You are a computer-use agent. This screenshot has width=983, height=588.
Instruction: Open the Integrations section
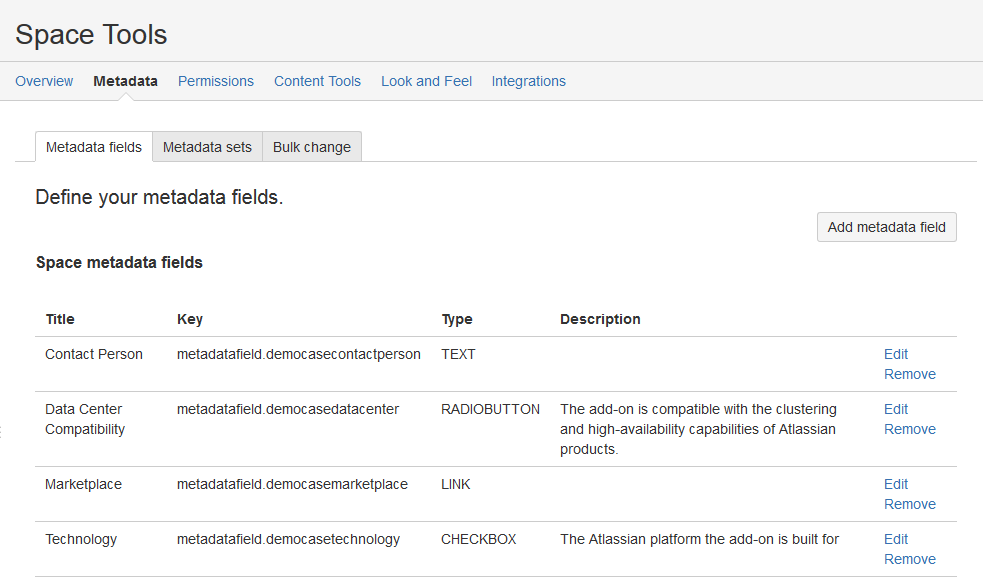pyautogui.click(x=528, y=81)
